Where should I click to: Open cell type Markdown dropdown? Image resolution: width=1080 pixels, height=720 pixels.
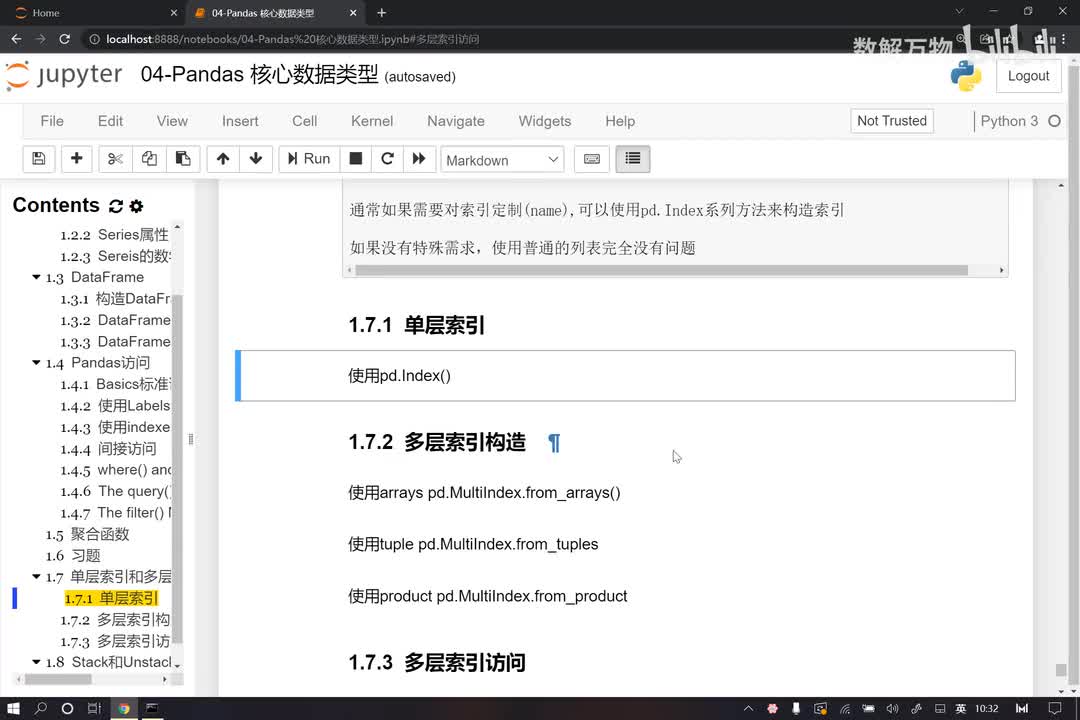(x=502, y=160)
